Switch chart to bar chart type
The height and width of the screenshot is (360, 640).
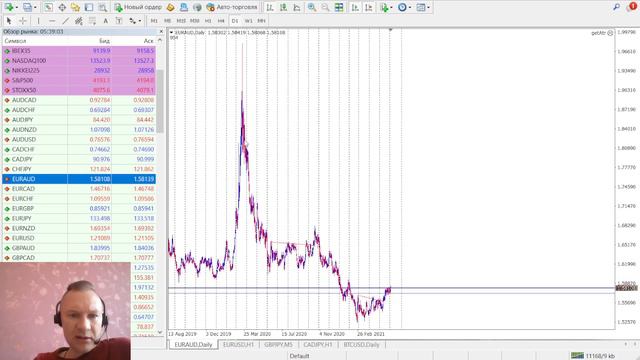point(270,7)
